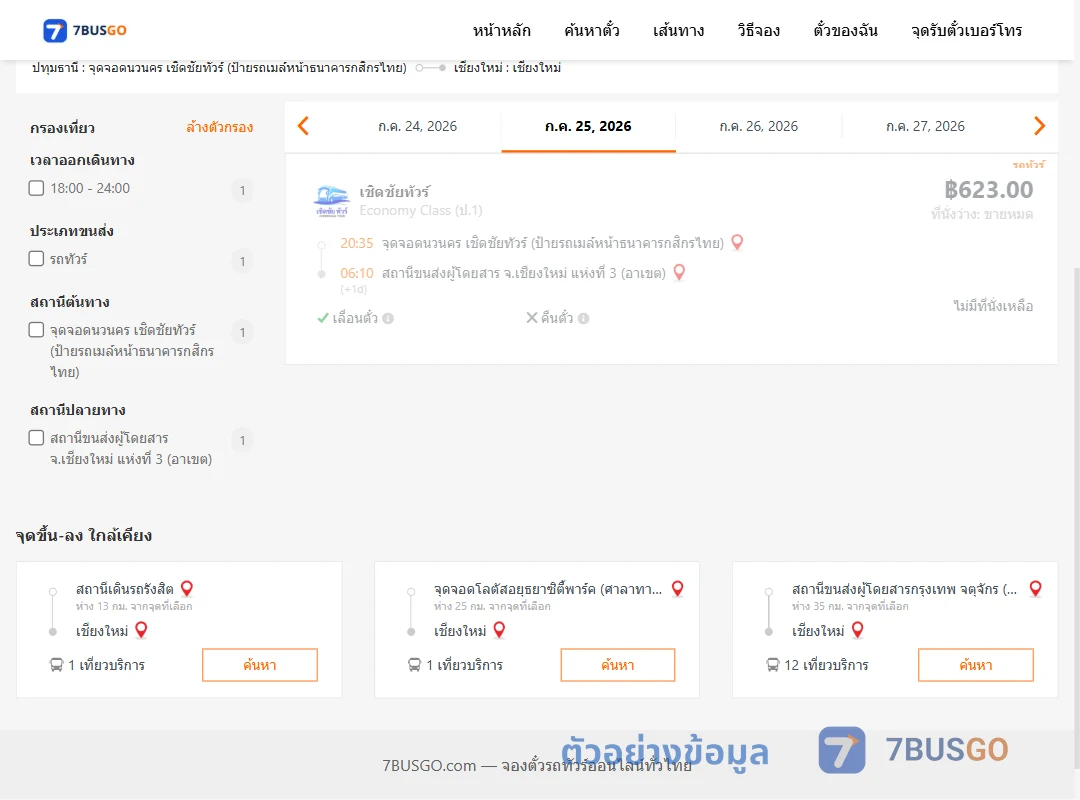The width and height of the screenshot is (1080, 800).
Task: Click the 7BUSGO logo in header
Action: coord(85,30)
